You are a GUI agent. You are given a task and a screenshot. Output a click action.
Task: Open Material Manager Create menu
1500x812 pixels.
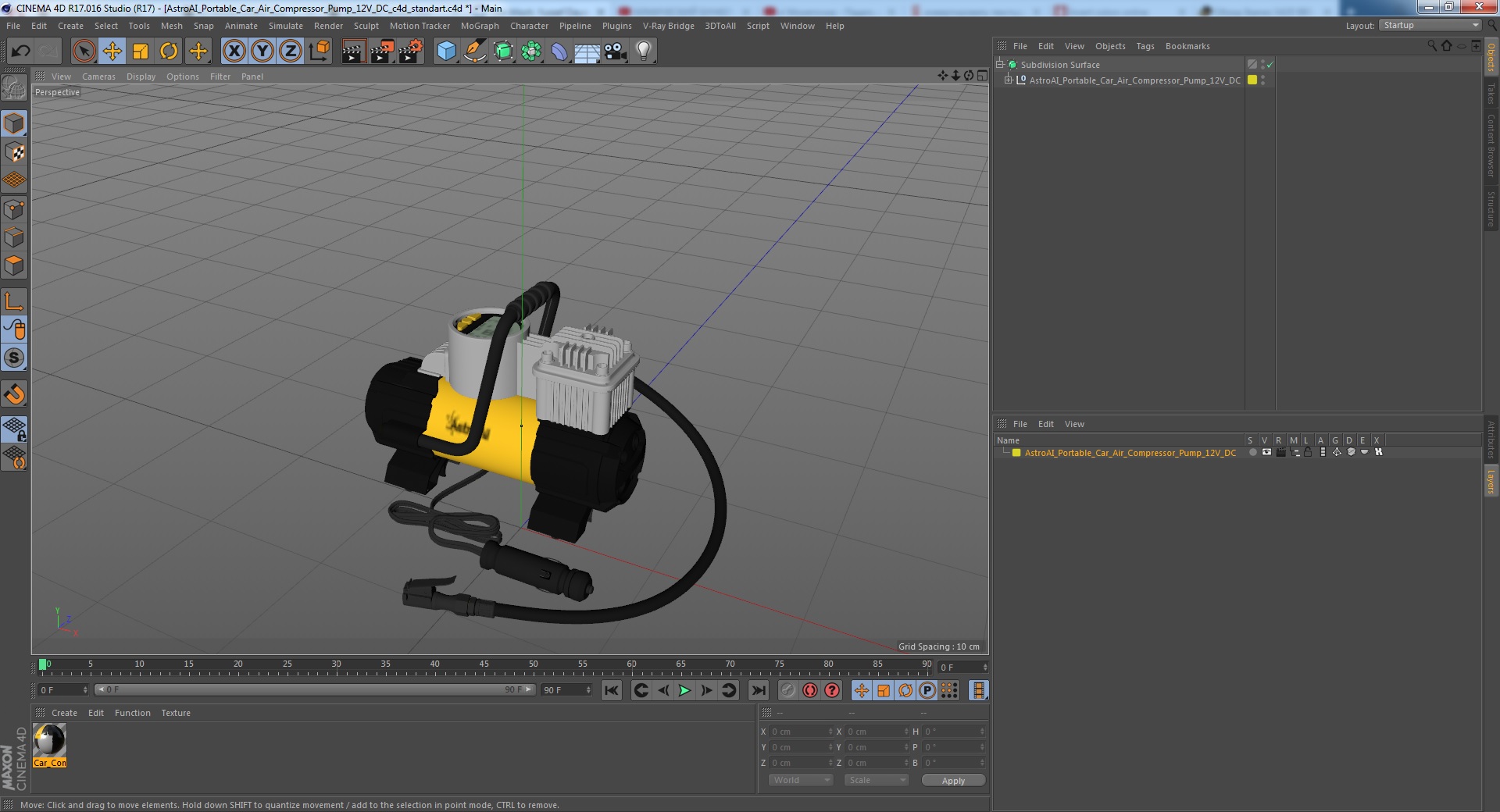[64, 713]
